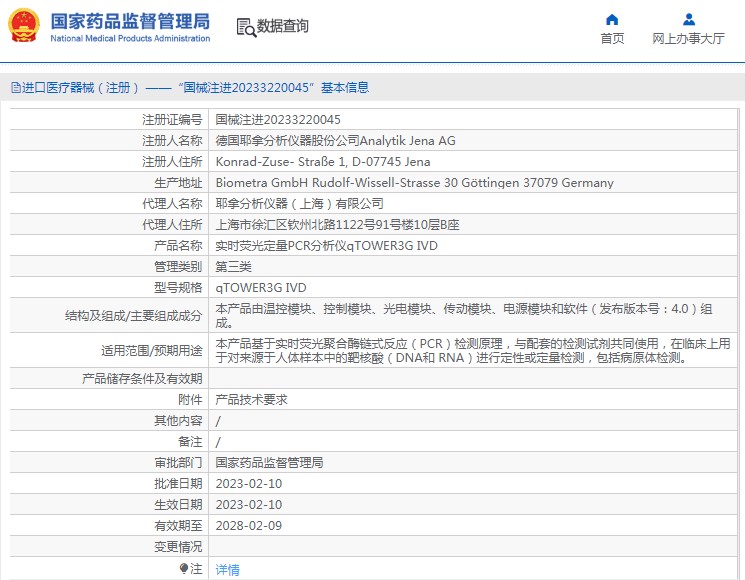Viewport: 745px width, 580px height.
Task: Select structure description 本产品由温控模块 text
Action: 464,315
